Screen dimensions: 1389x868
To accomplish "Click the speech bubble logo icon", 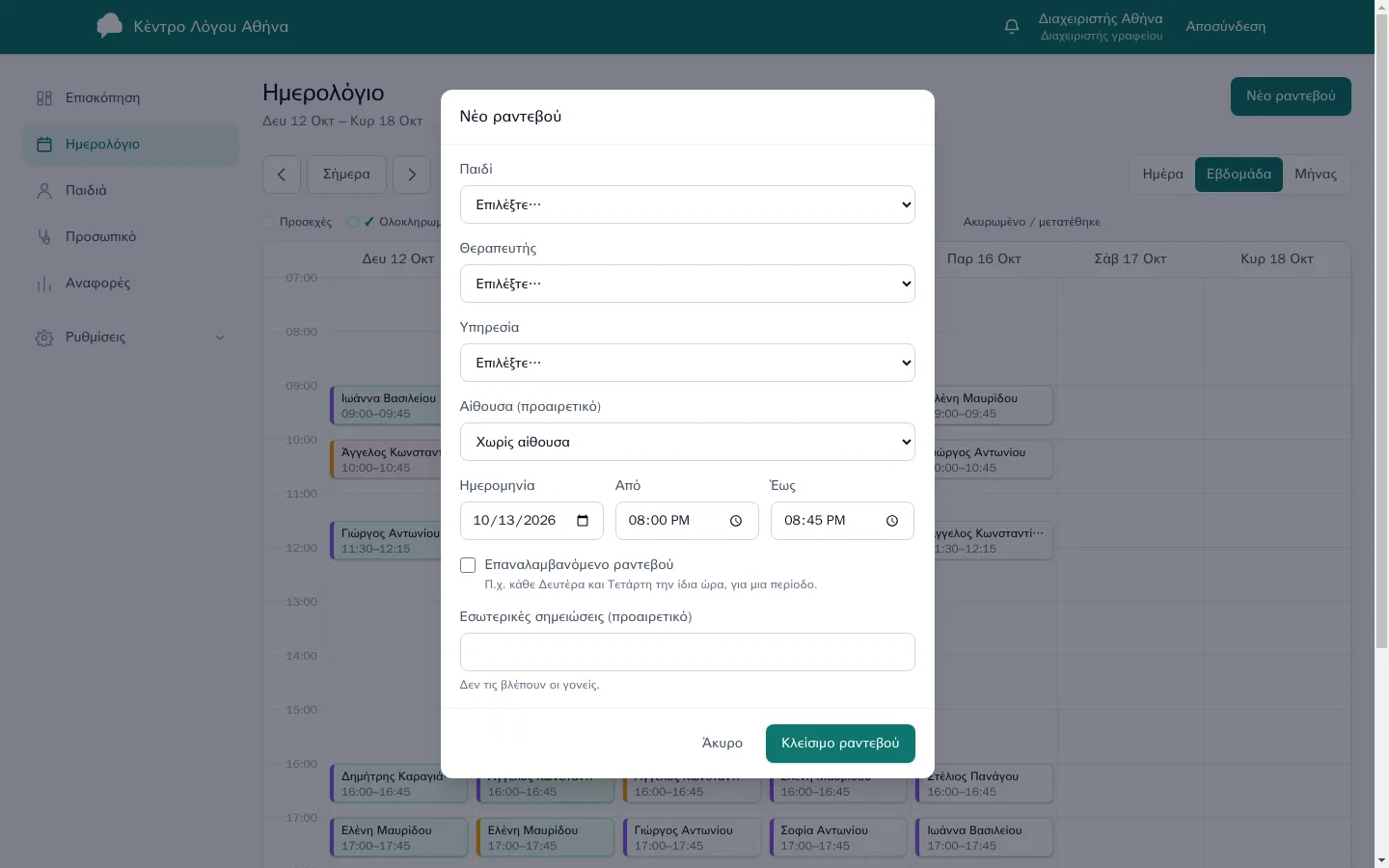I will pyautogui.click(x=110, y=26).
